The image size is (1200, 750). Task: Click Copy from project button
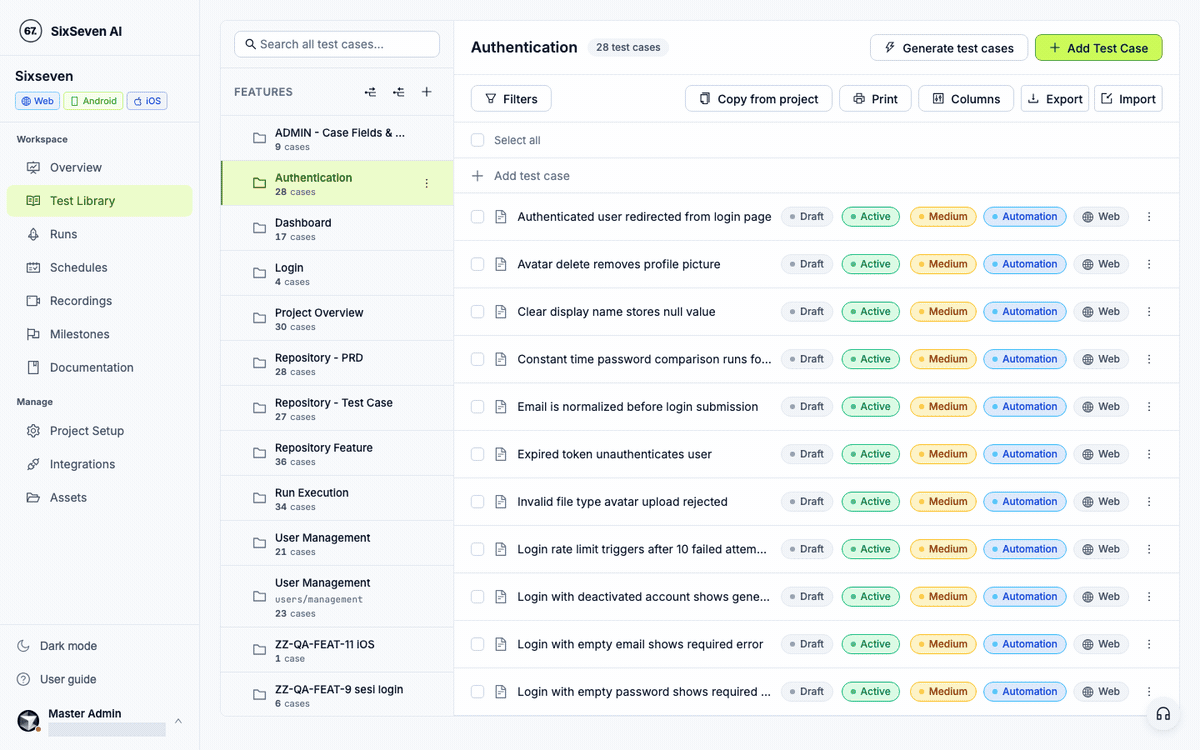pos(758,98)
